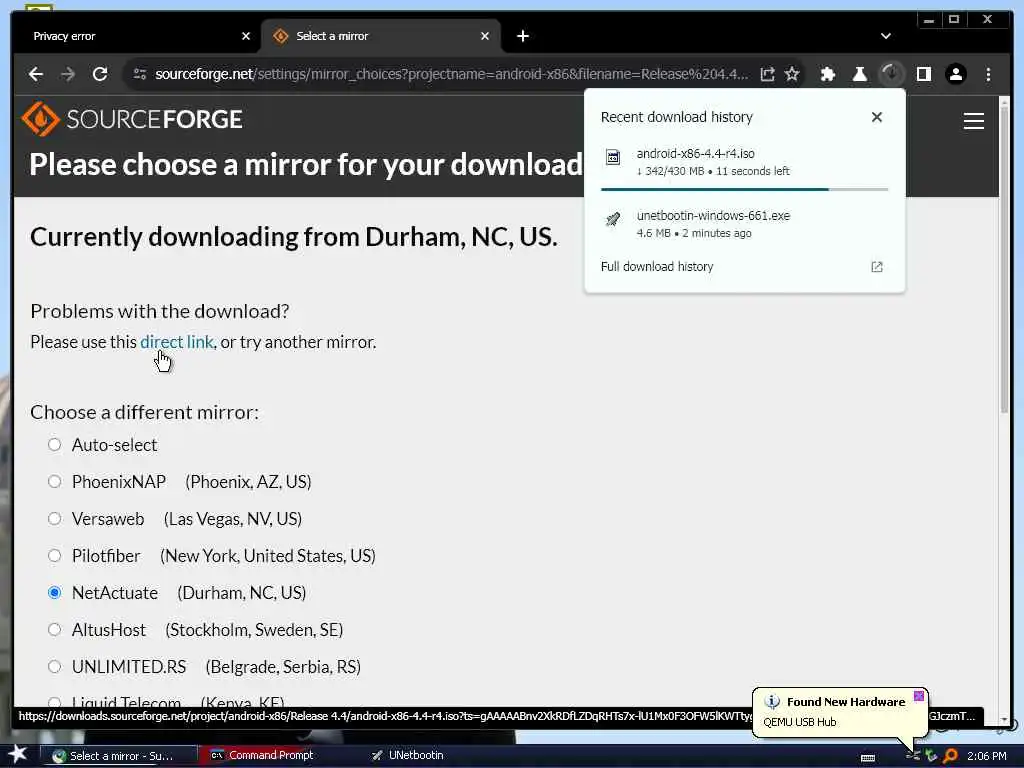Switch to UNetbootin in taskbar
1024x768 pixels.
tap(408, 756)
